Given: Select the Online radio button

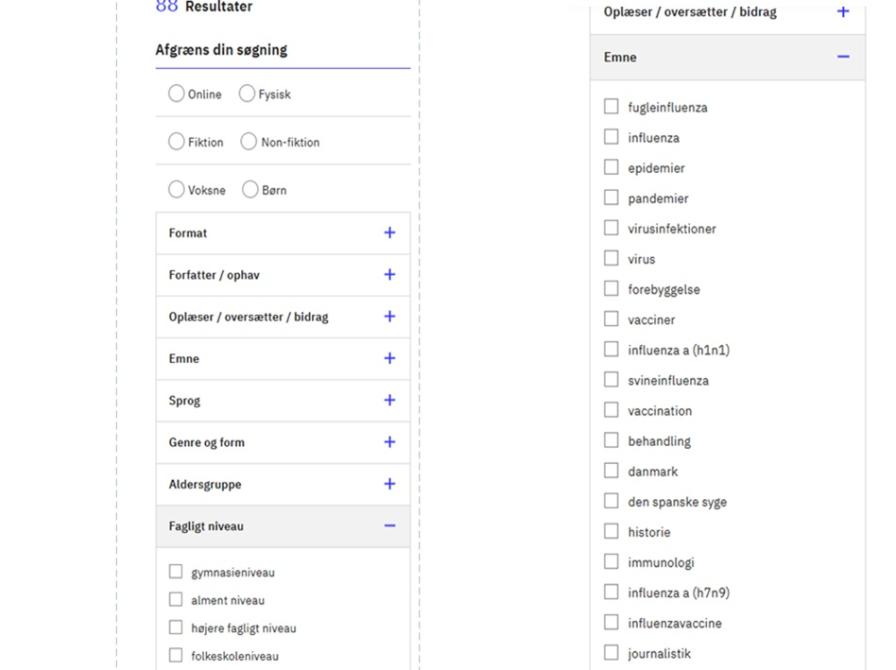Looking at the screenshot, I should tap(177, 94).
